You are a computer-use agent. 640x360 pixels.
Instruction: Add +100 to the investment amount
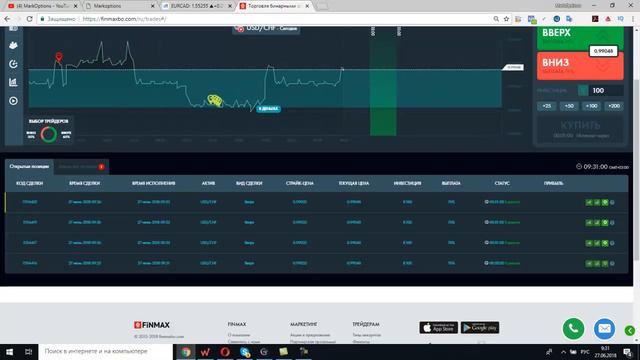[591, 106]
